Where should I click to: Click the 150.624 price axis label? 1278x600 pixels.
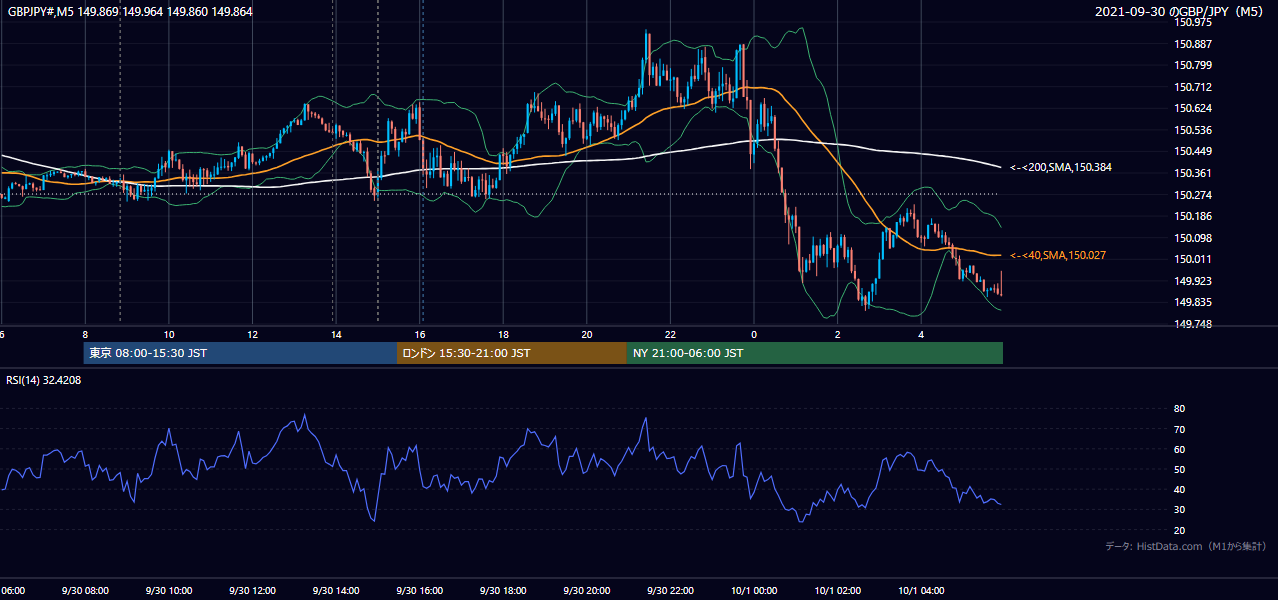1194,108
